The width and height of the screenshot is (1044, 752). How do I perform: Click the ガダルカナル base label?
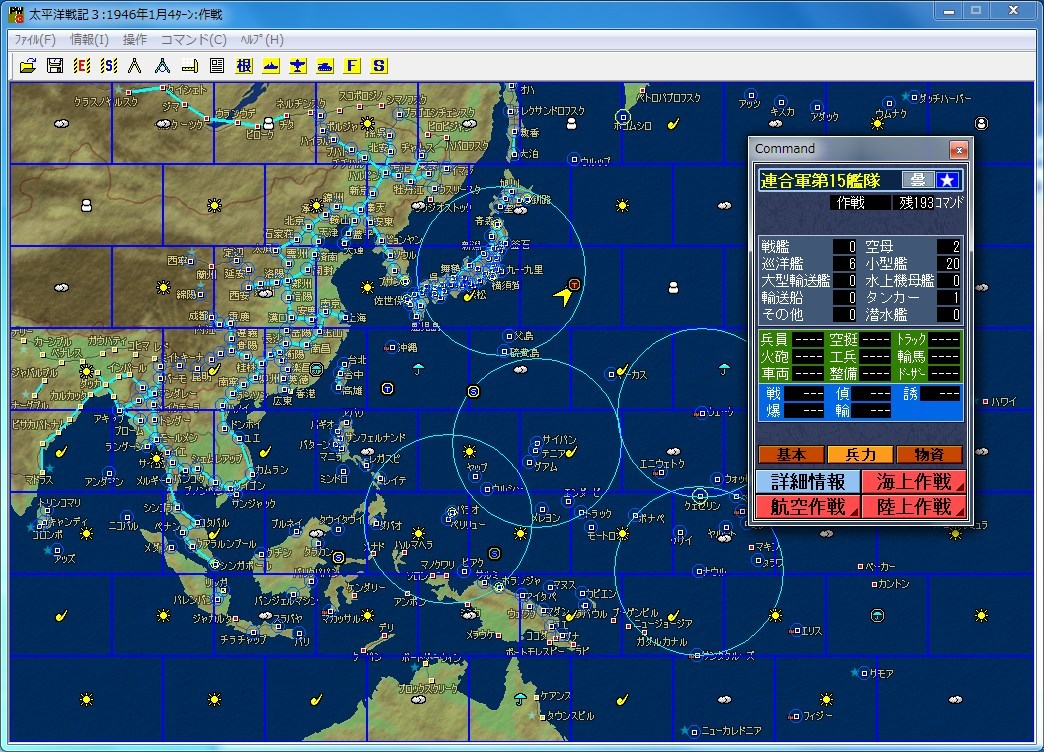coord(662,641)
